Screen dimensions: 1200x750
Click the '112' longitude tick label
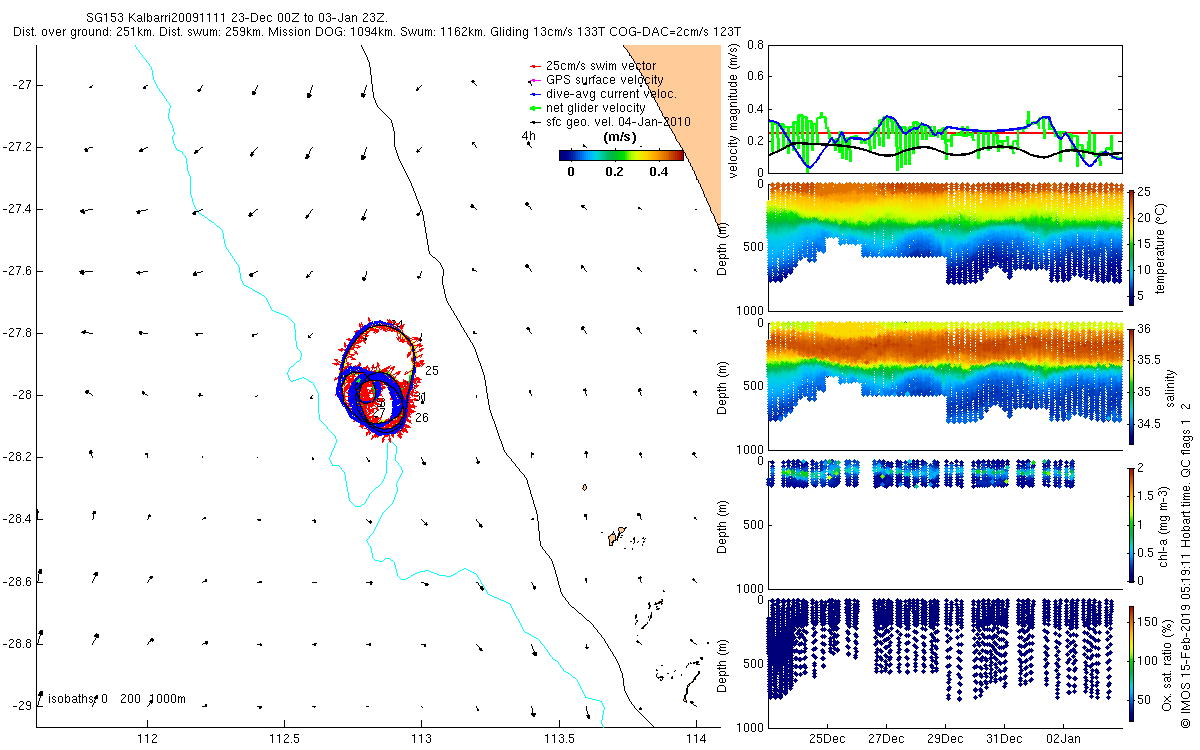pos(148,739)
